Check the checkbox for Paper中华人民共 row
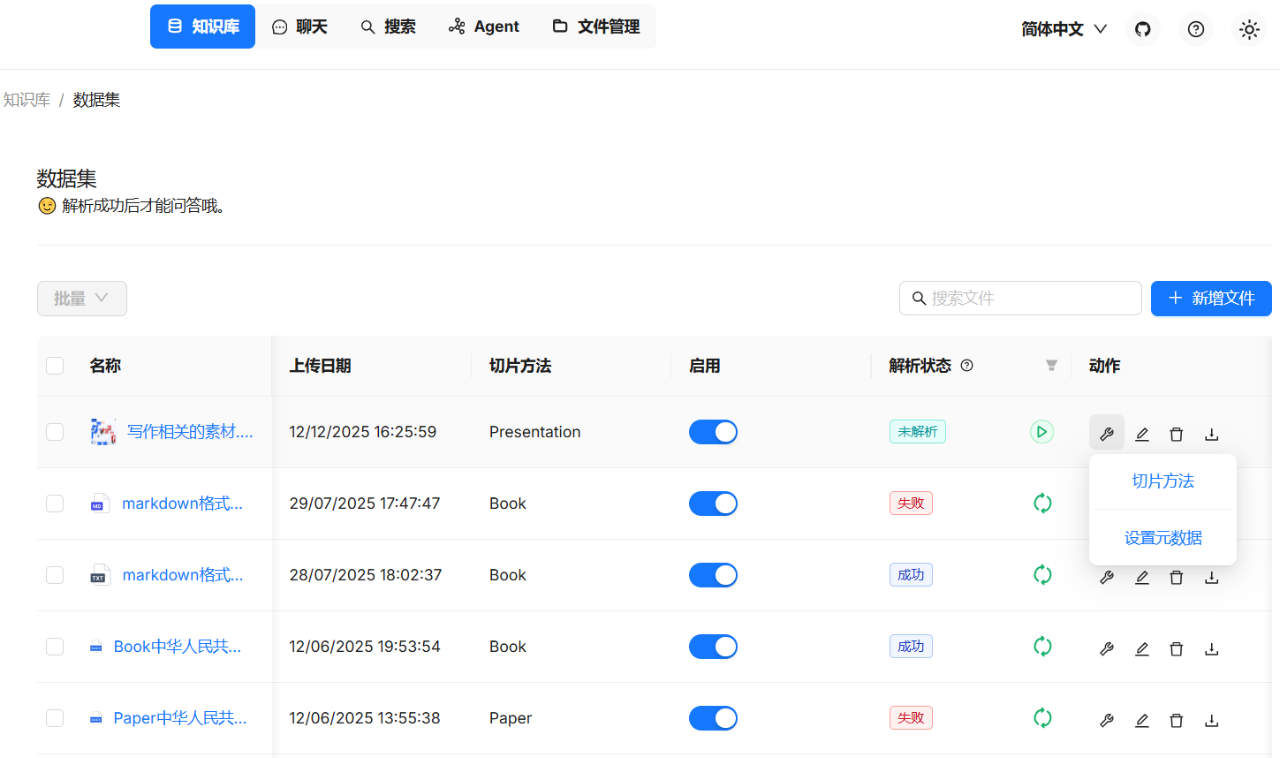 [x=55, y=718]
